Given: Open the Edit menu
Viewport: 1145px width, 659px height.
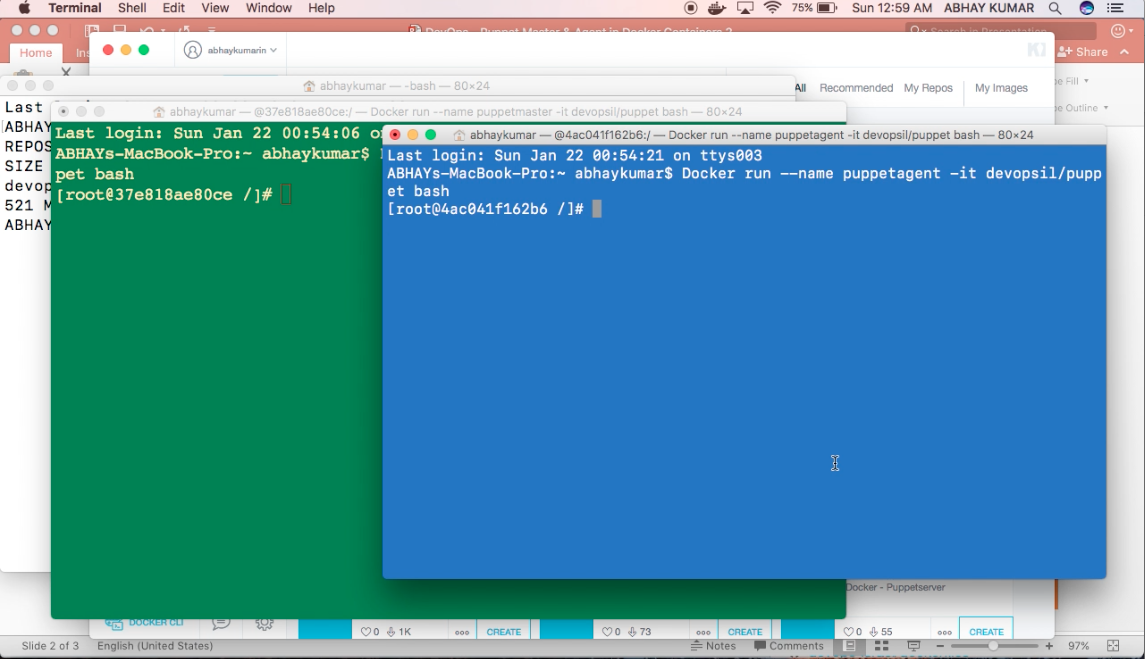Looking at the screenshot, I should 173,8.
